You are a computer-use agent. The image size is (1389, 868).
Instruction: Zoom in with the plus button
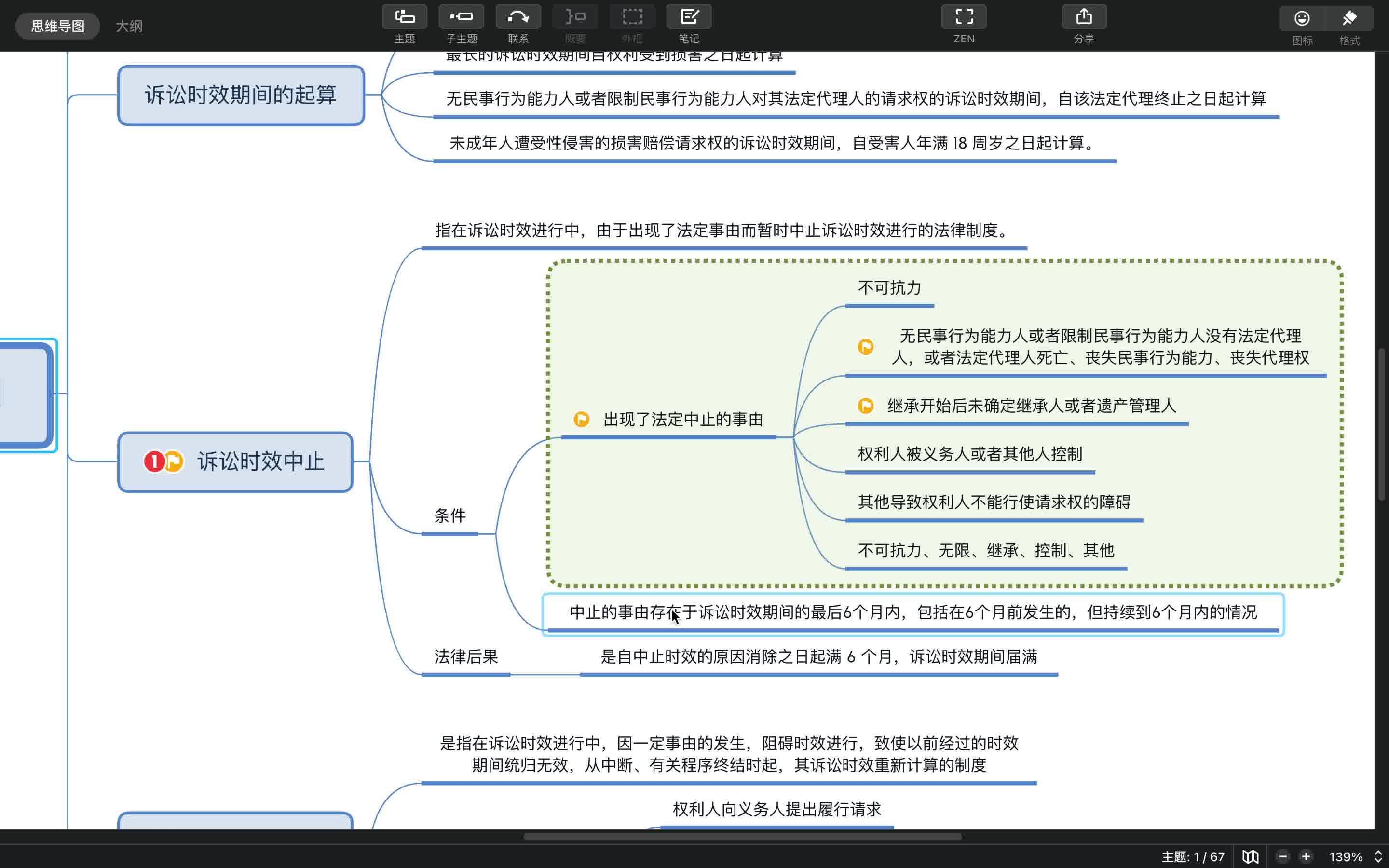coord(1306,856)
